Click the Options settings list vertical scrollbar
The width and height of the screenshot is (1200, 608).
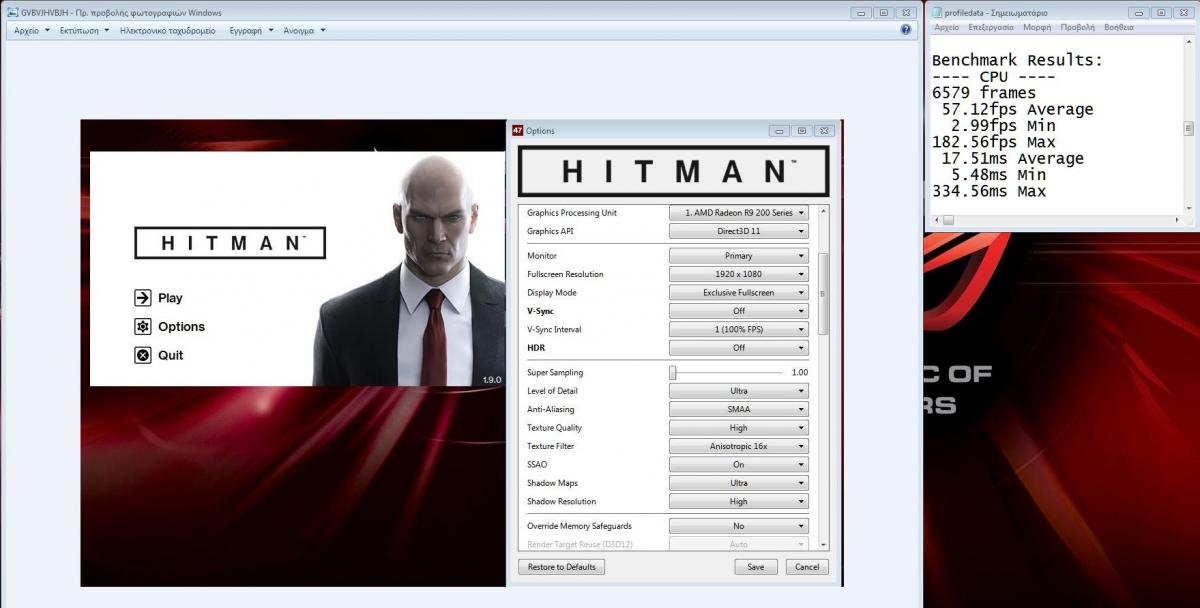point(823,294)
